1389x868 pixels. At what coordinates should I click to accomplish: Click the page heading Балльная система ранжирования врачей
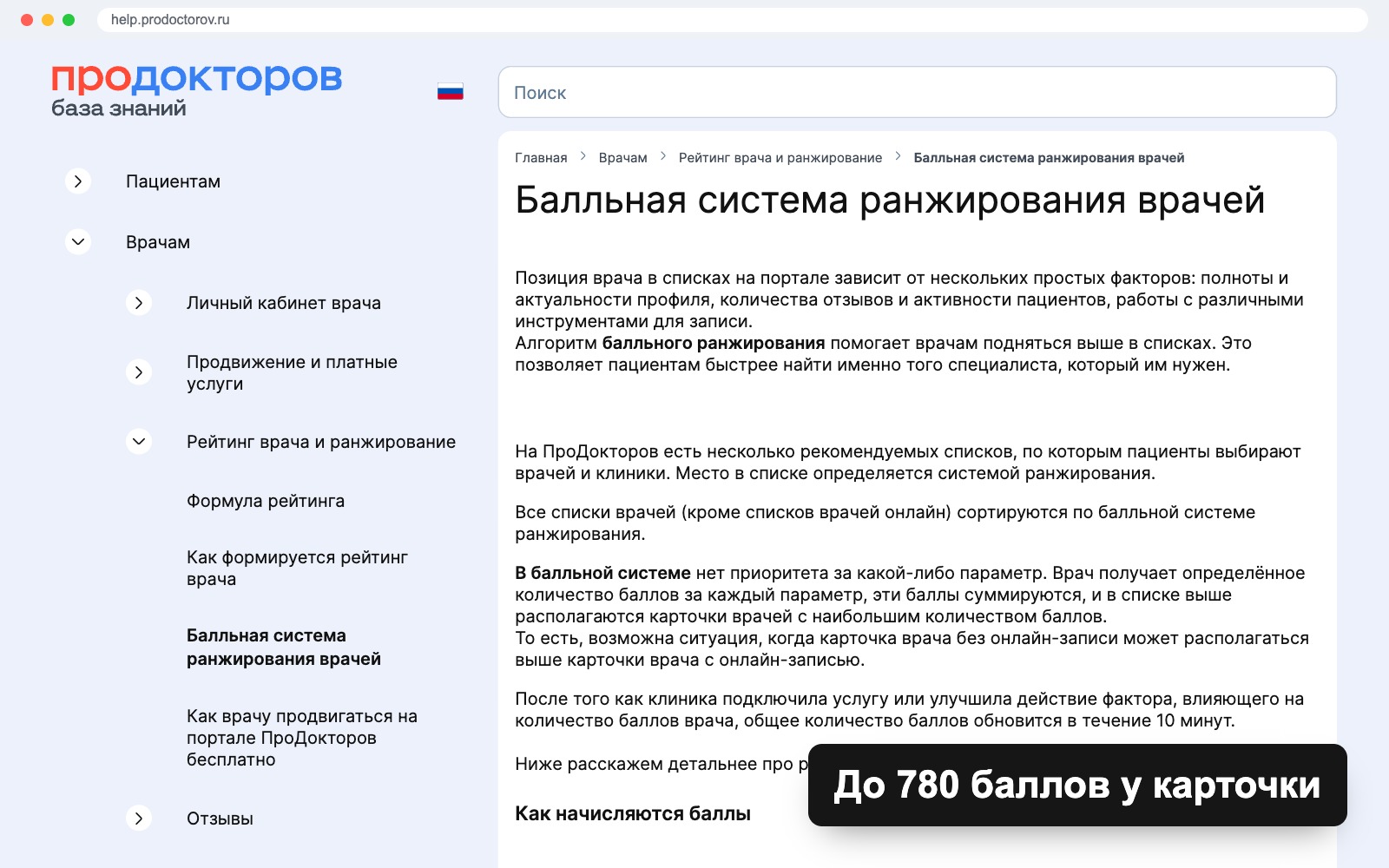coord(890,200)
